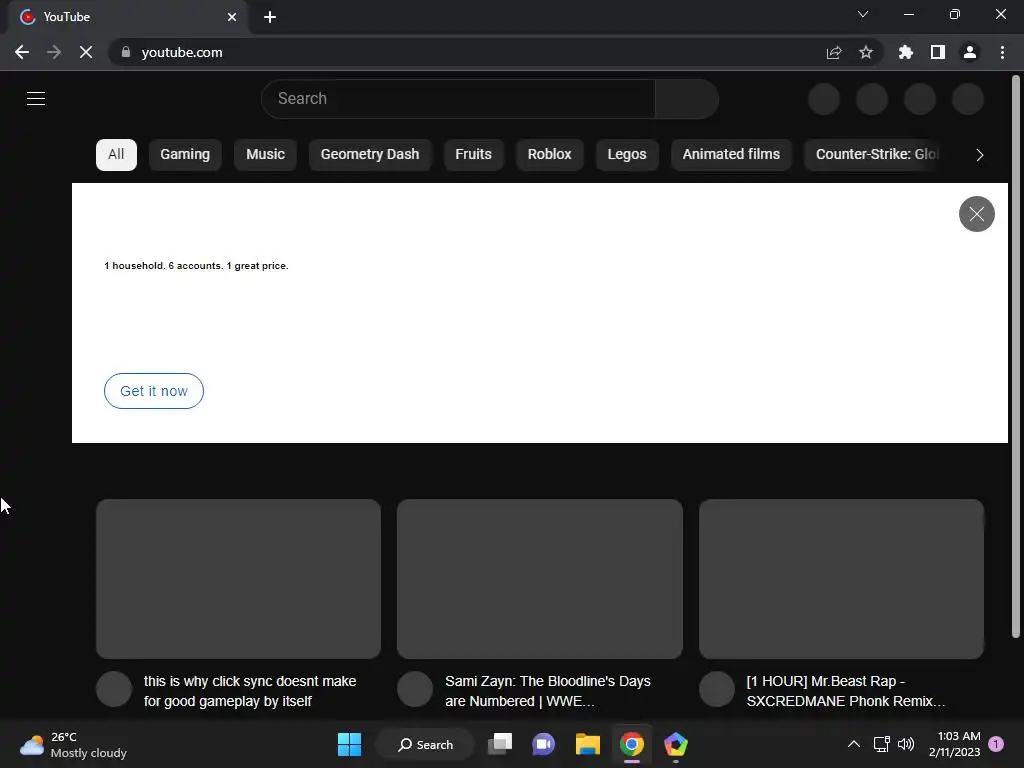Select the Roblox filter chip
Image resolution: width=1024 pixels, height=768 pixels.
pos(549,155)
